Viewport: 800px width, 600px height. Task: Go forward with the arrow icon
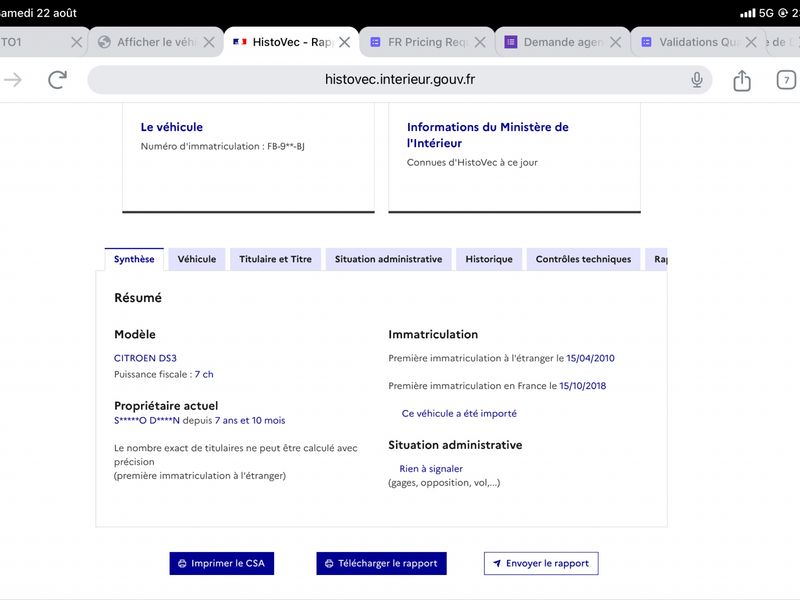click(13, 80)
